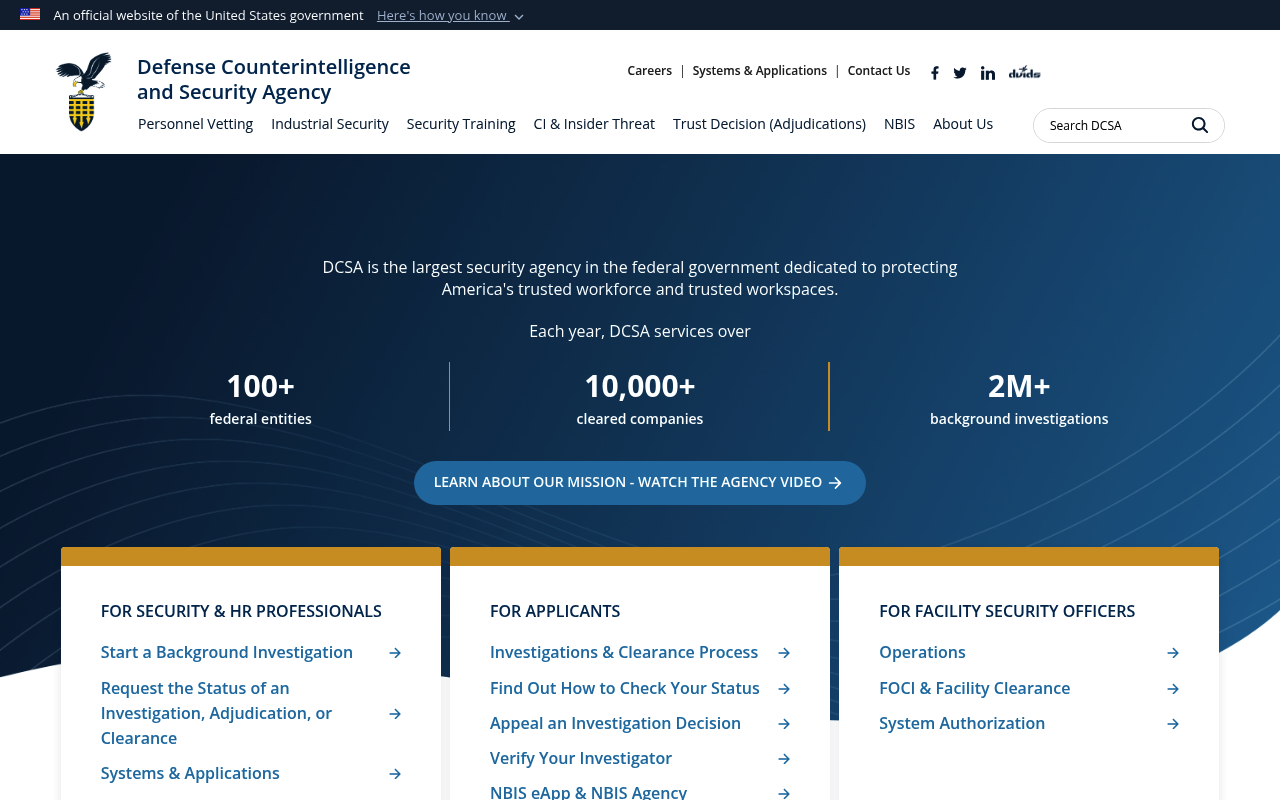Open Investigations & Clearance Process link
The image size is (1280, 800).
[624, 653]
